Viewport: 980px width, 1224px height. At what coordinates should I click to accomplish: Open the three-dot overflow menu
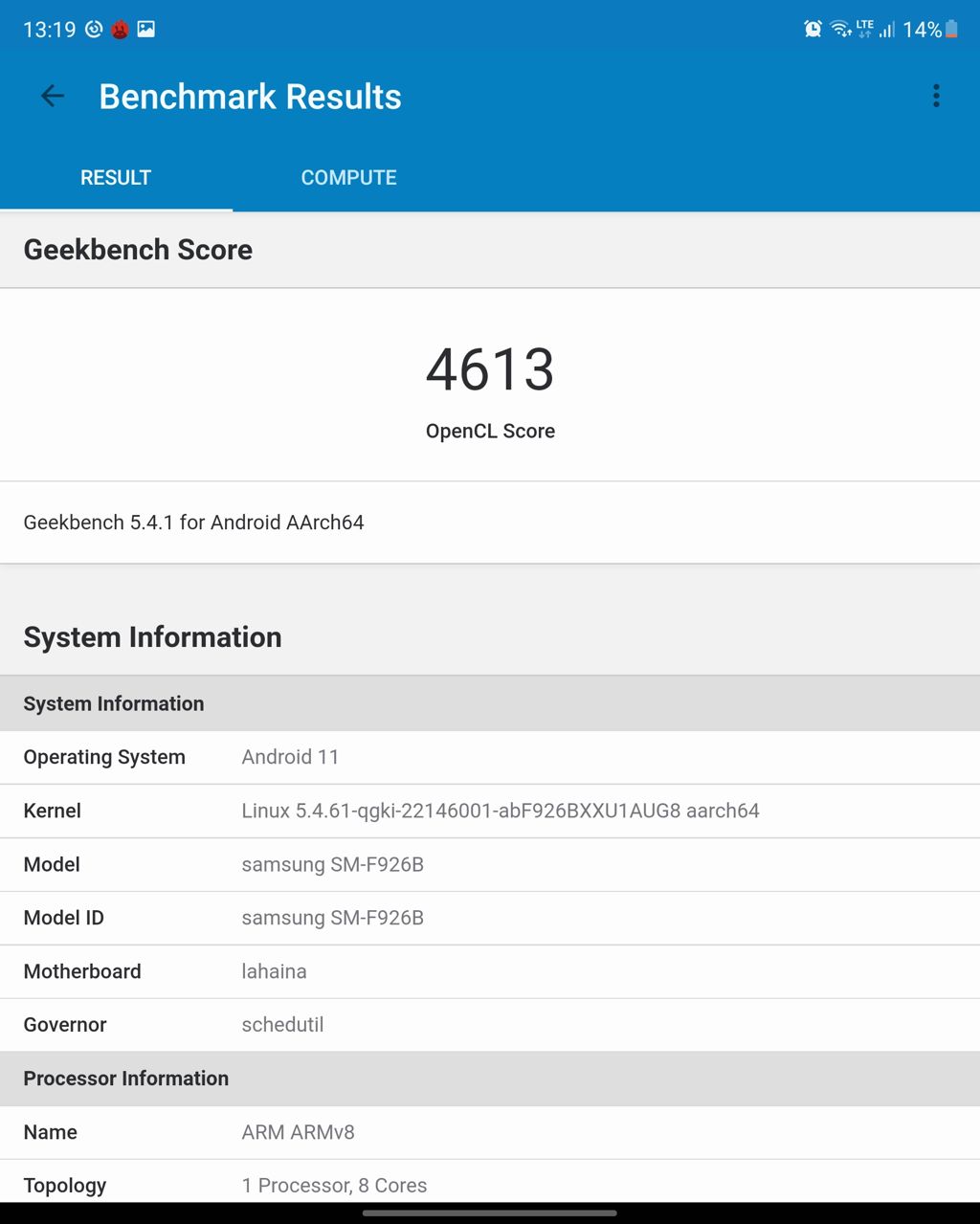pyautogui.click(x=936, y=96)
